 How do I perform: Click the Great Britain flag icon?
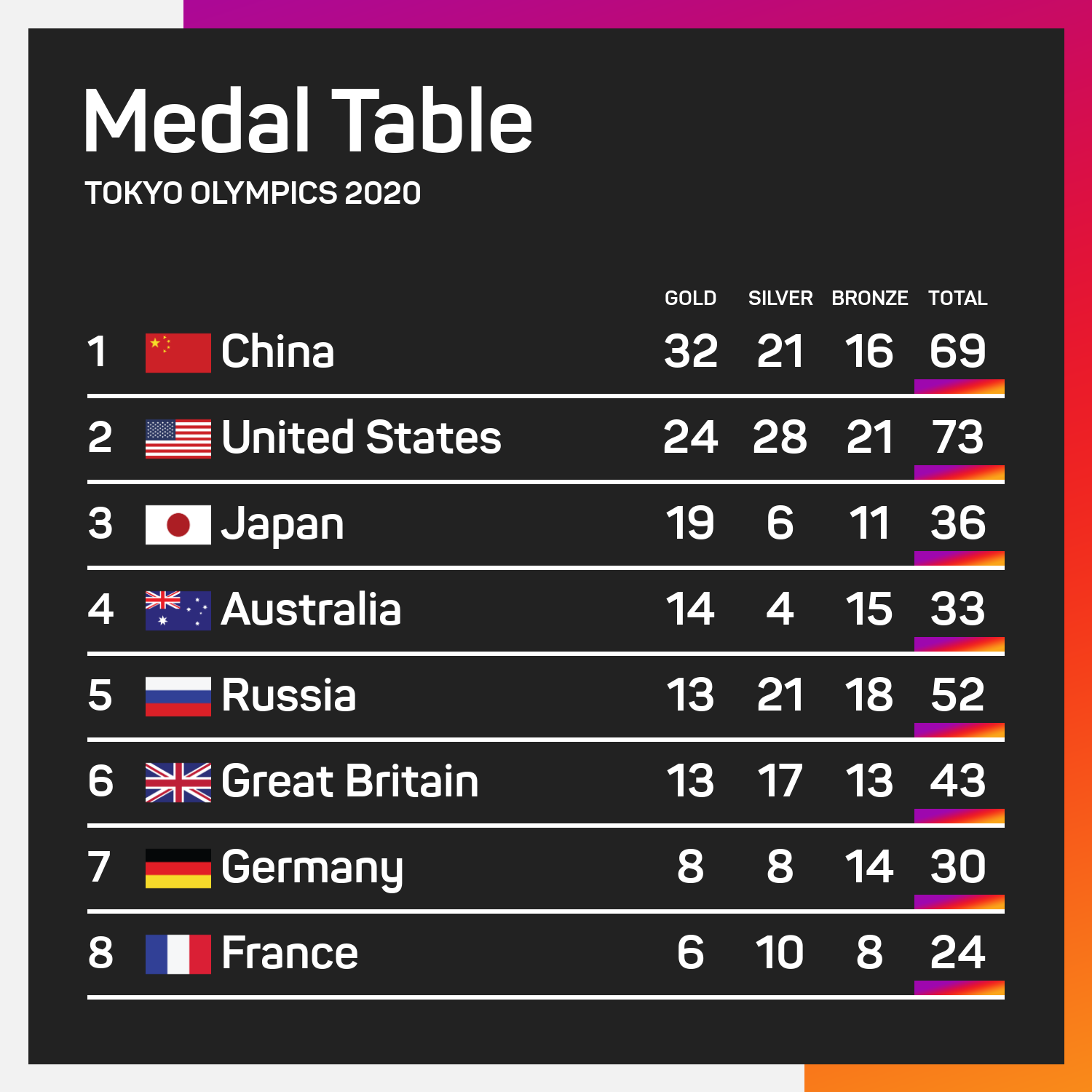(178, 783)
